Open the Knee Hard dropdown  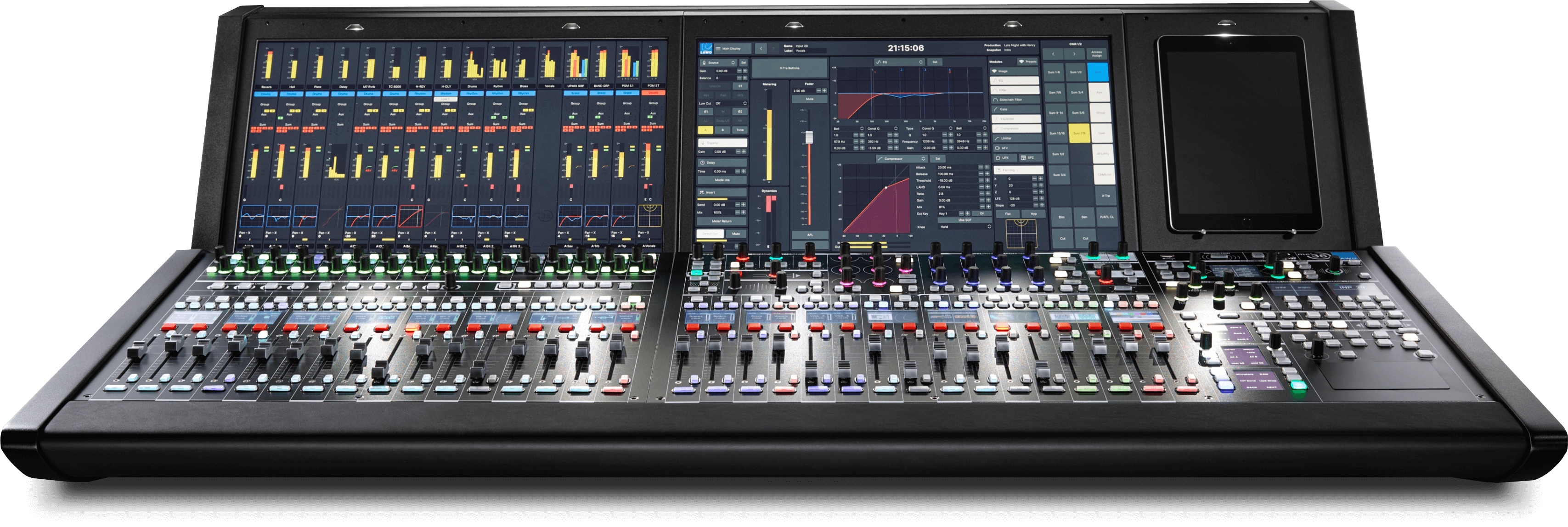965,227
